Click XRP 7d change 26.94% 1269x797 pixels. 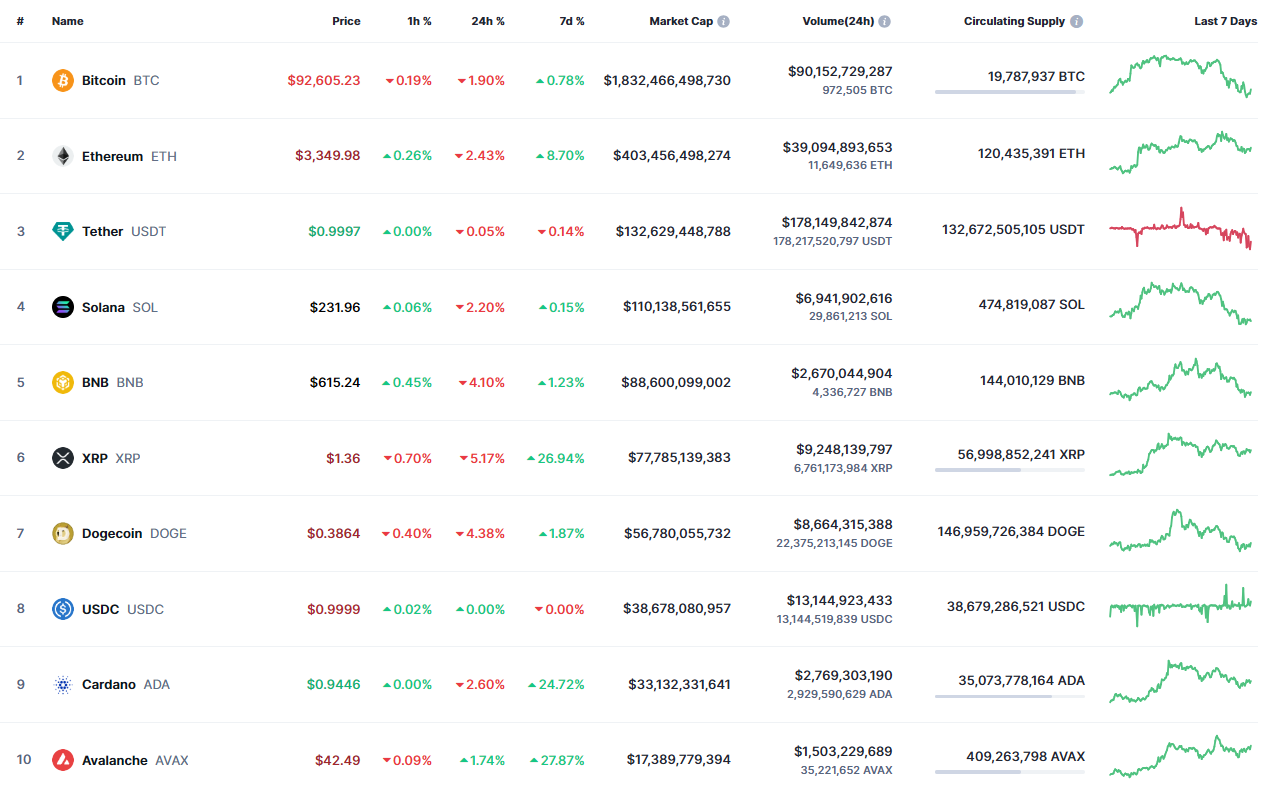(x=556, y=458)
